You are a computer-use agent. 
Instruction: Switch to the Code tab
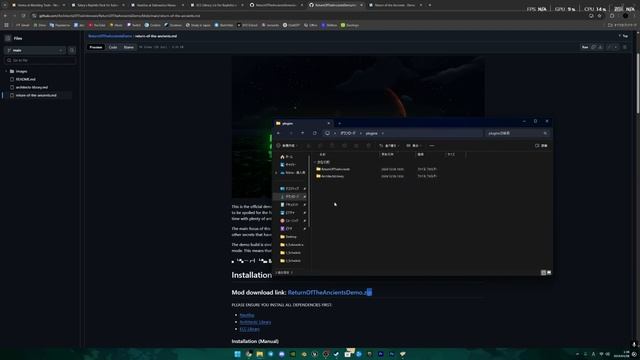(113, 47)
